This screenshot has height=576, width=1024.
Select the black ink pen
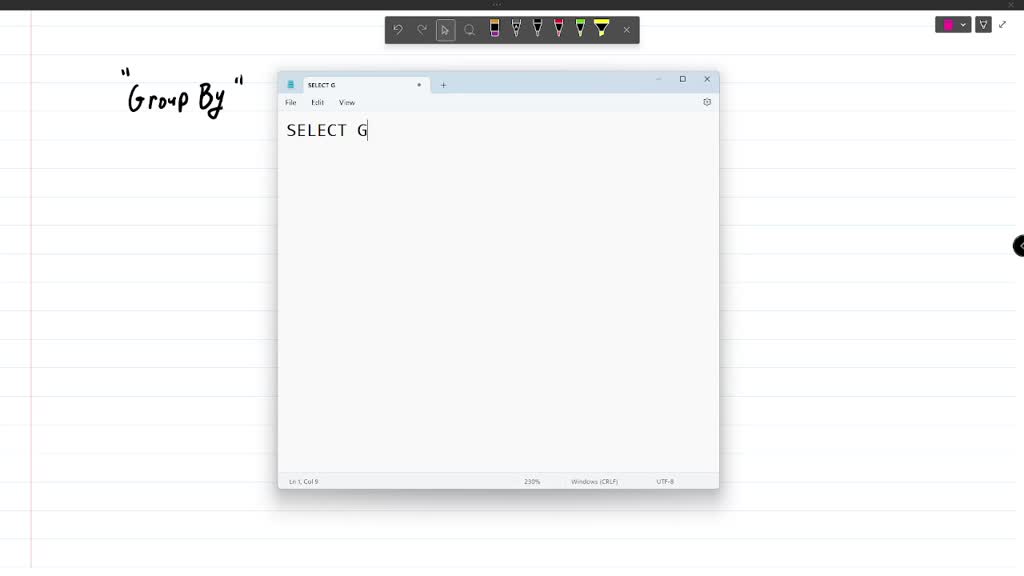pyautogui.click(x=537, y=28)
